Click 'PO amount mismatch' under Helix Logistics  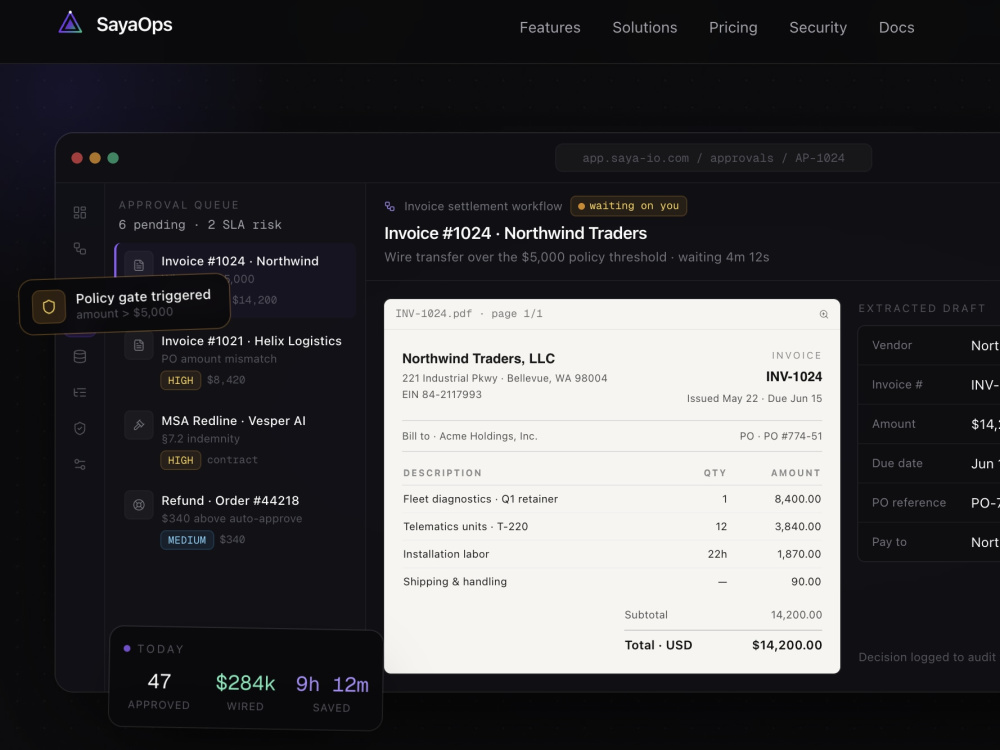coord(219,359)
